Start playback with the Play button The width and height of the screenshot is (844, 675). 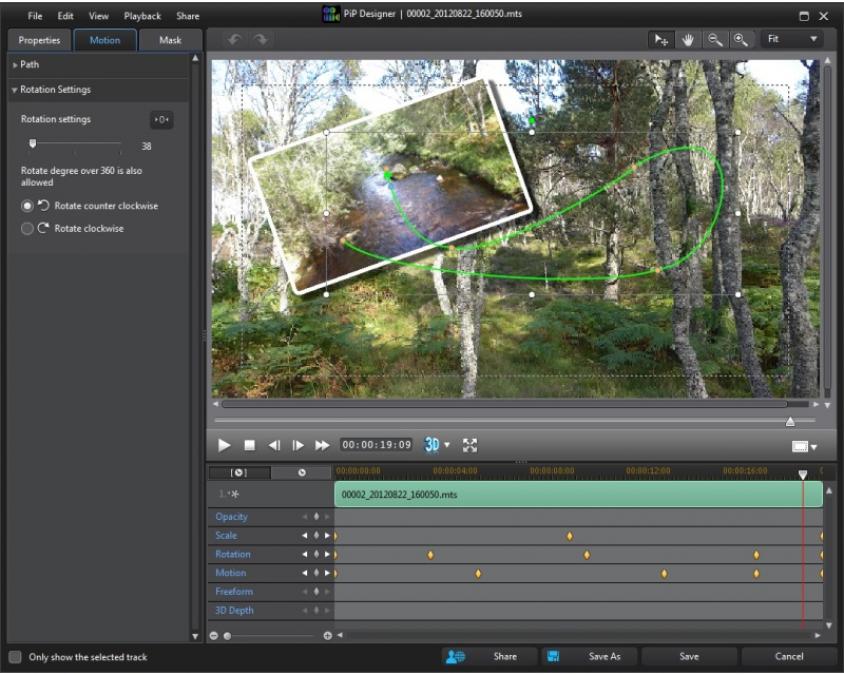pyautogui.click(x=224, y=445)
